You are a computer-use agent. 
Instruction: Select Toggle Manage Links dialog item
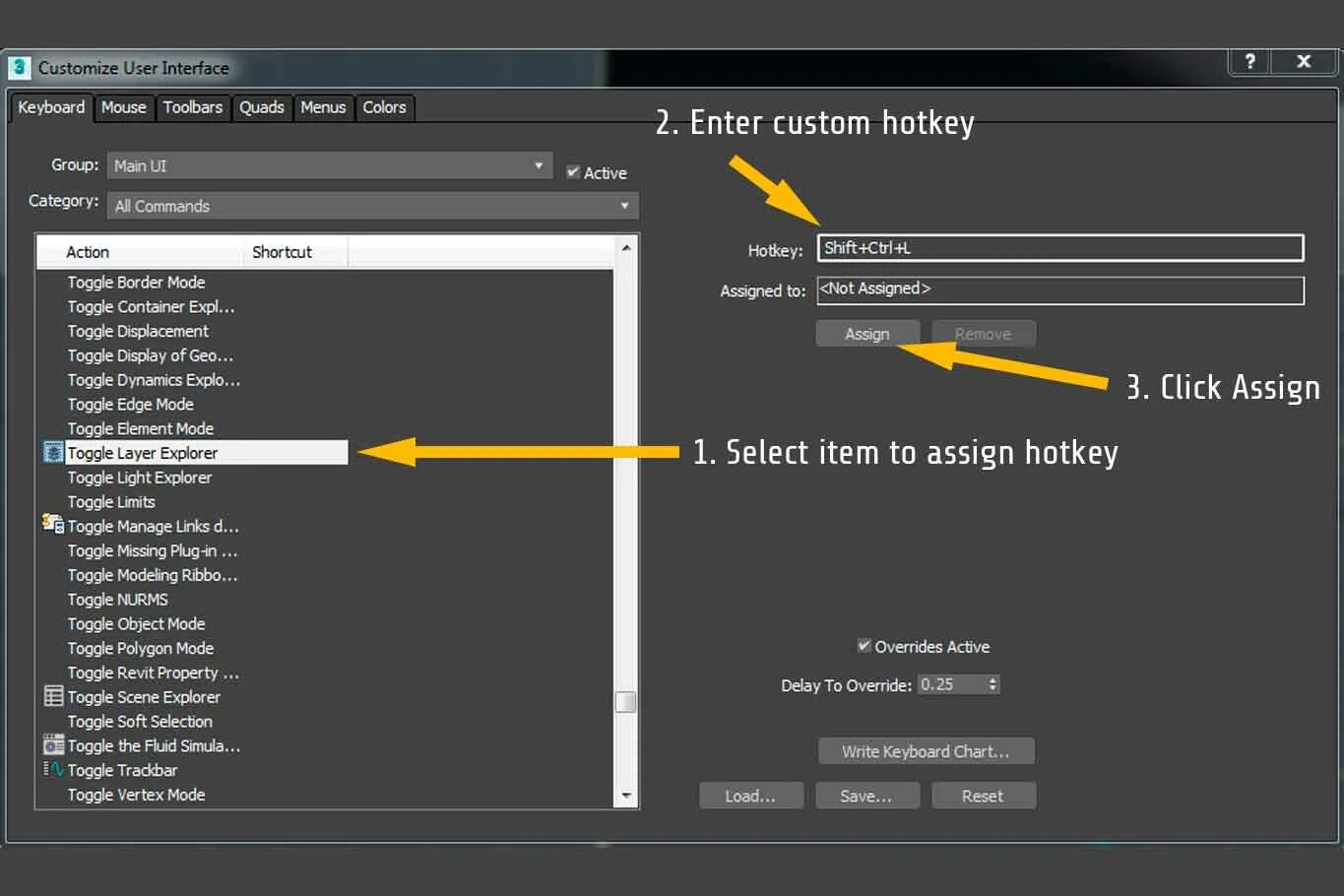(x=153, y=527)
